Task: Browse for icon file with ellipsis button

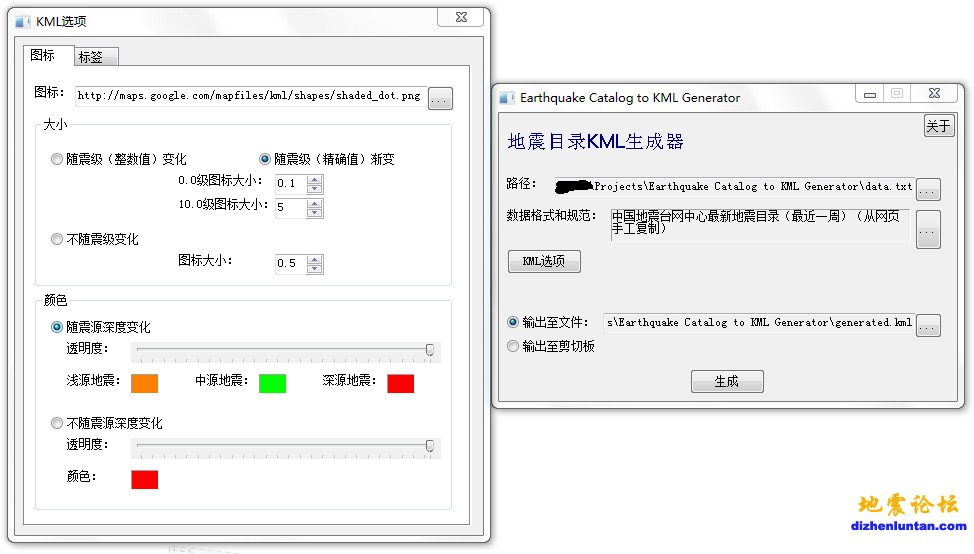Action: (x=440, y=98)
